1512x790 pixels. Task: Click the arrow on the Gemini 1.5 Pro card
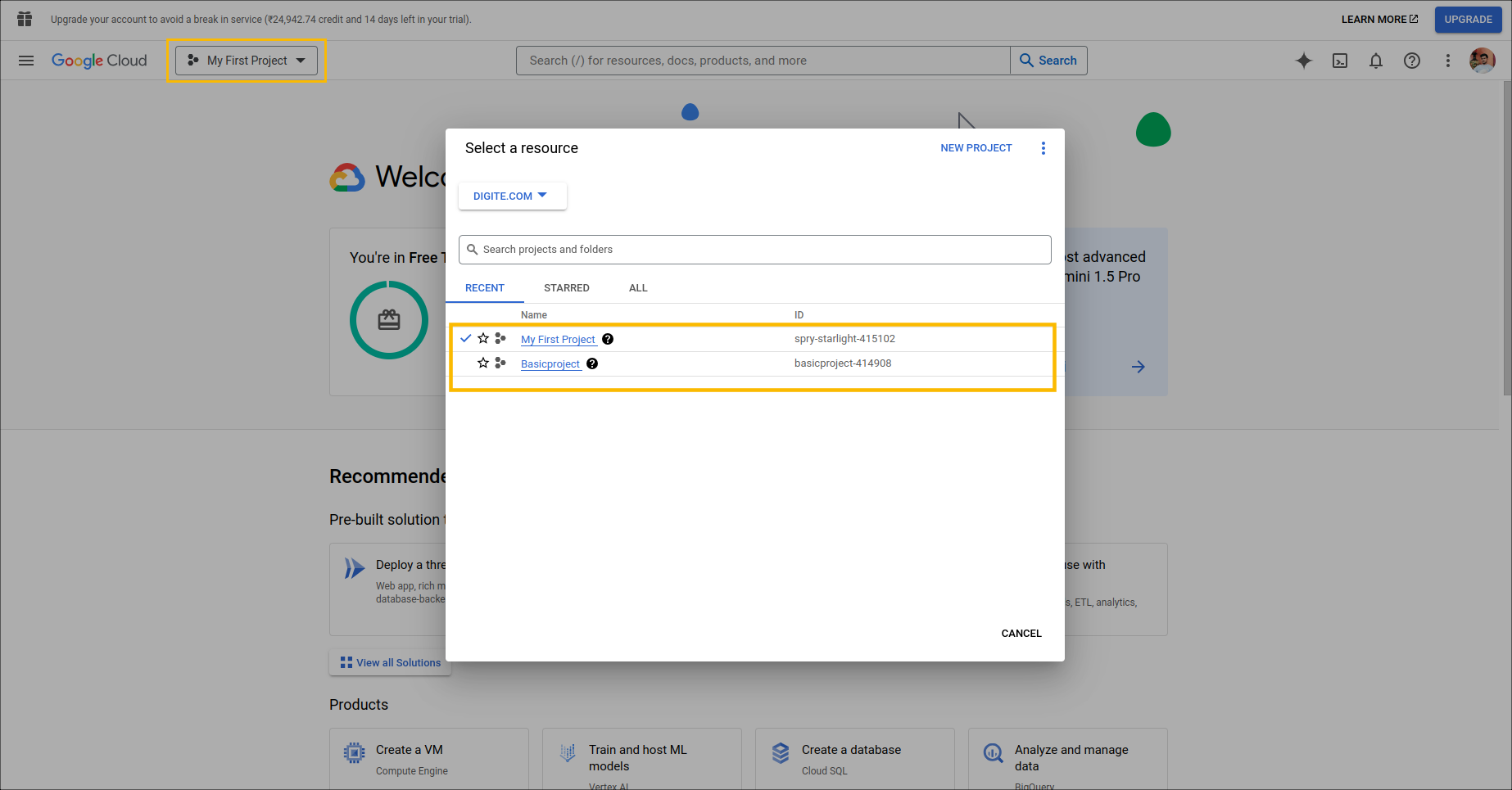click(1139, 367)
